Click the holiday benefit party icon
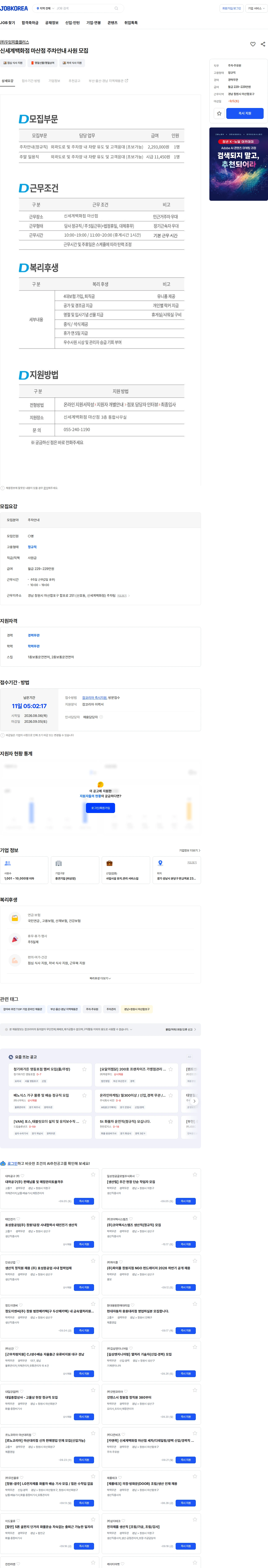Viewport: 268px width, 1568px height. 15,939
